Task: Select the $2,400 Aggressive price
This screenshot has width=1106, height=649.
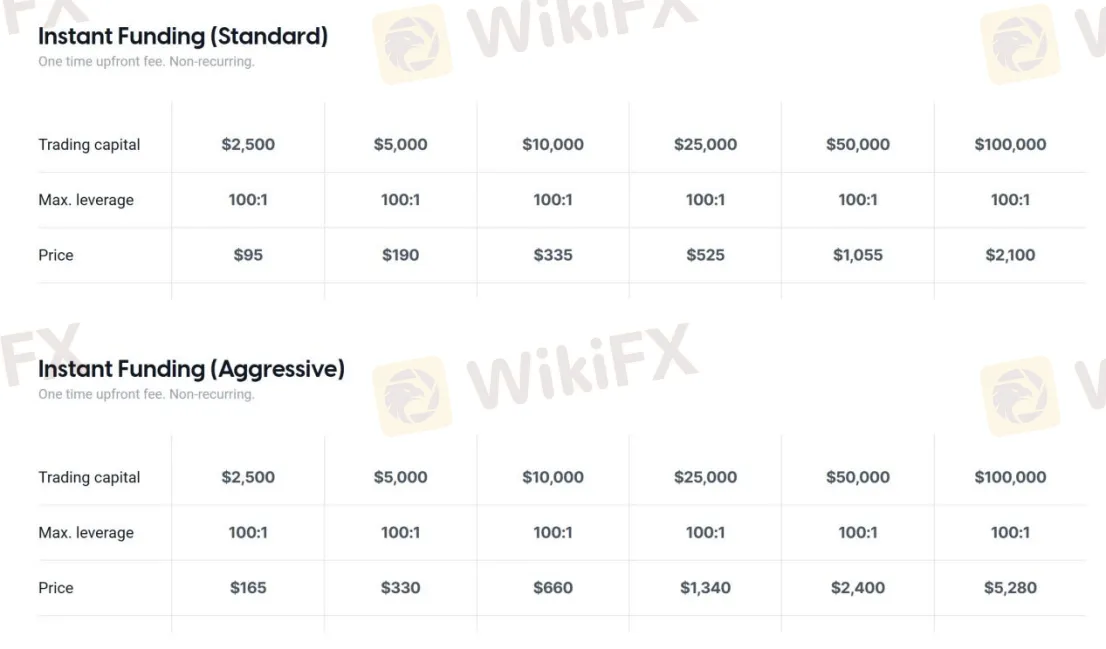Action: tap(858, 588)
